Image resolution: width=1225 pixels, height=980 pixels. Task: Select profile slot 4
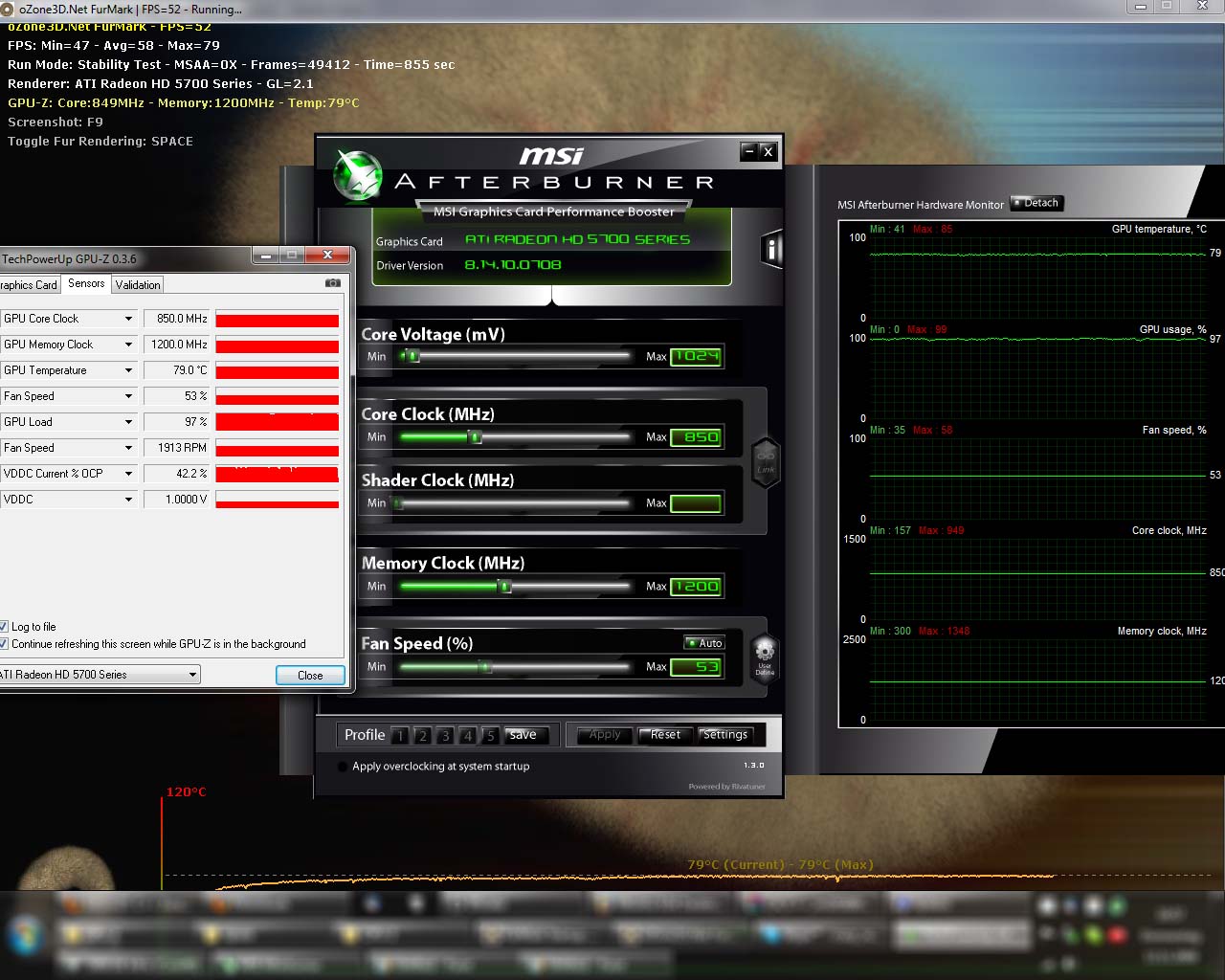(467, 735)
